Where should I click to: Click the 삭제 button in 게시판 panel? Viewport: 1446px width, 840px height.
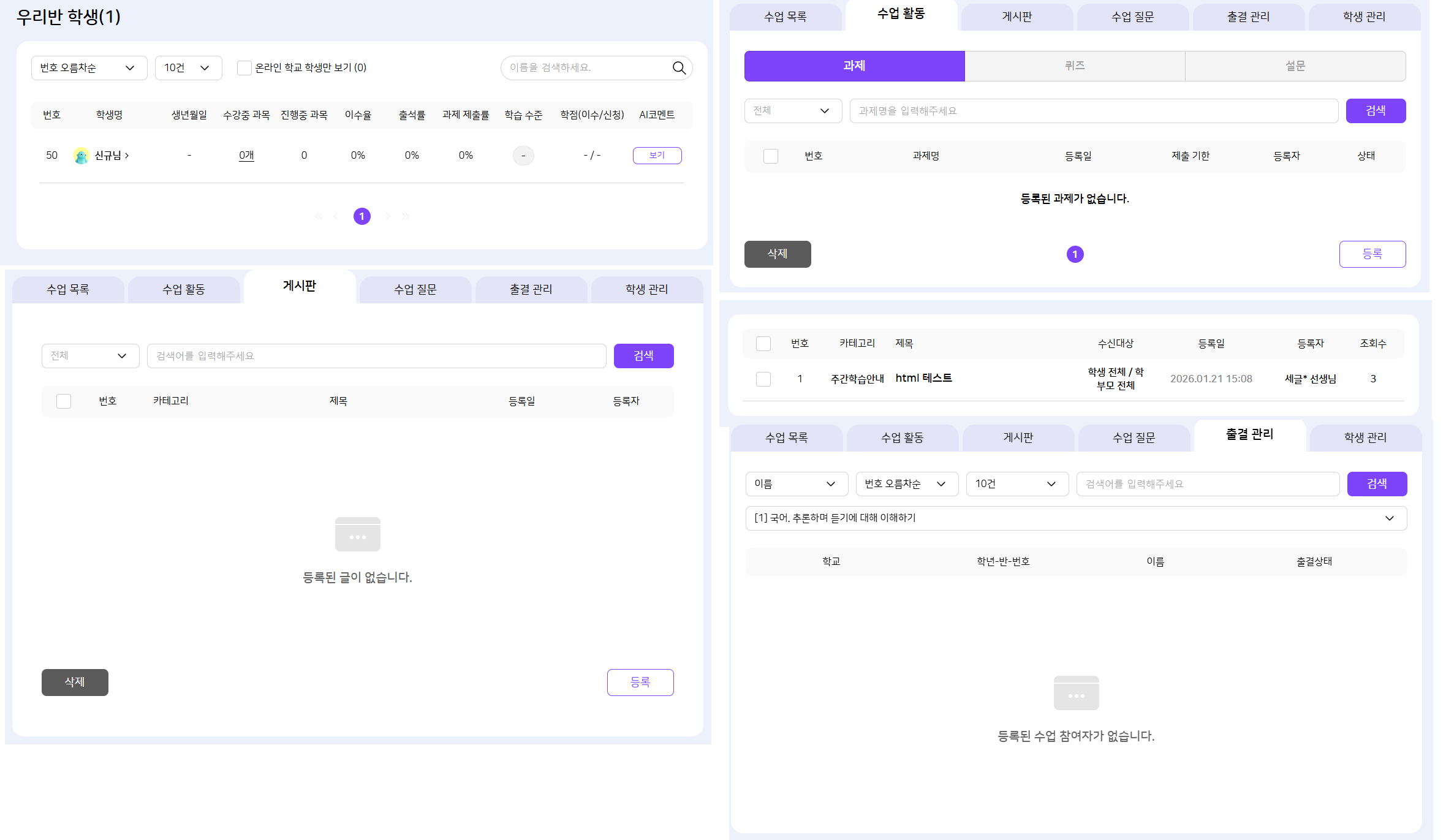[75, 682]
